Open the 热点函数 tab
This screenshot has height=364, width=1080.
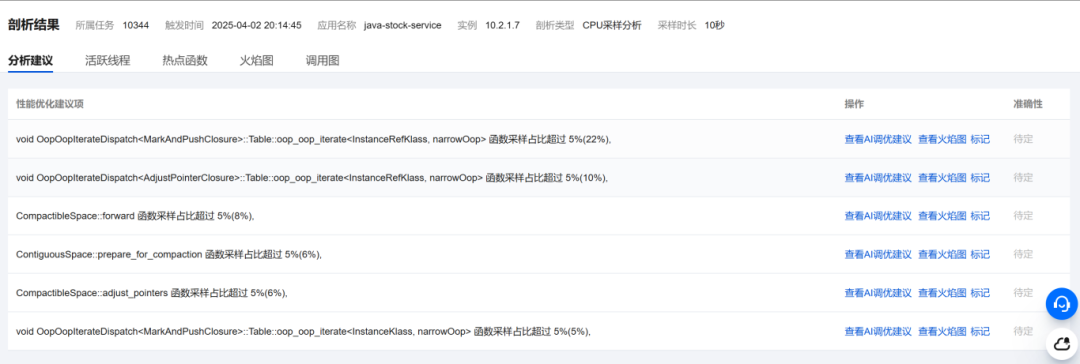pyautogui.click(x=185, y=60)
